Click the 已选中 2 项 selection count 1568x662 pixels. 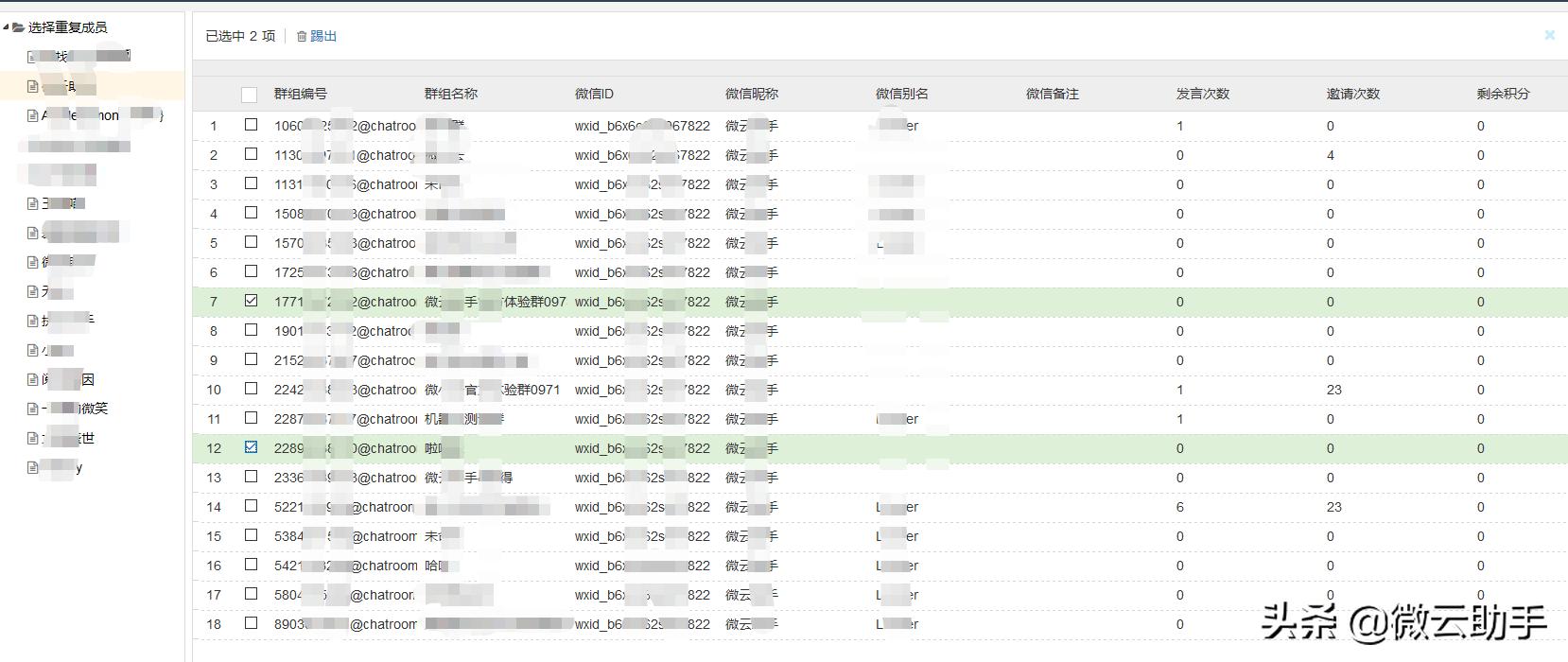click(240, 36)
